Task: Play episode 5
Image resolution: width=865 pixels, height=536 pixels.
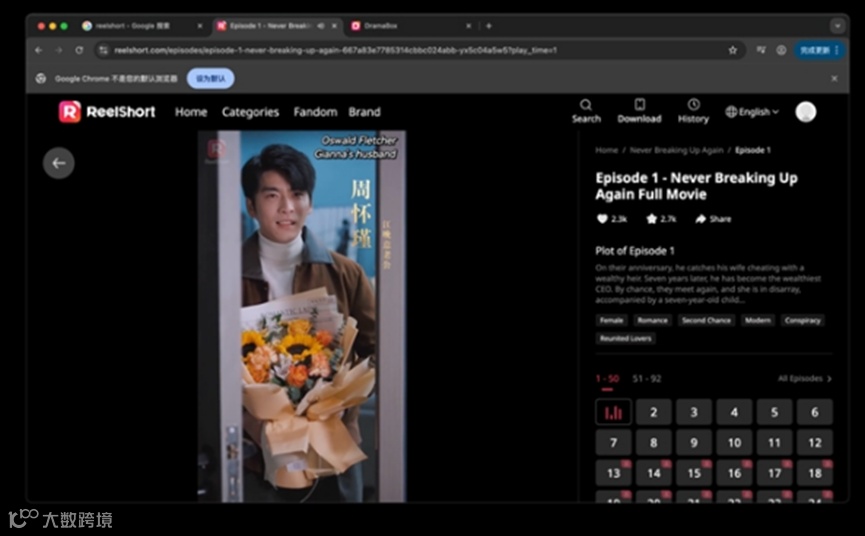Action: pos(775,412)
